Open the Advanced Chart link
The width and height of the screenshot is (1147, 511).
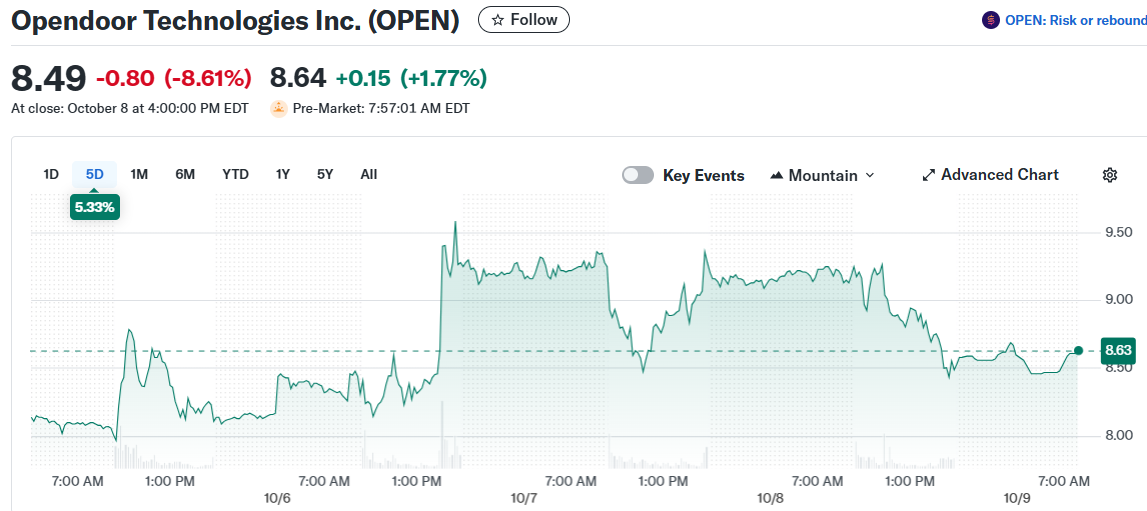coord(999,175)
